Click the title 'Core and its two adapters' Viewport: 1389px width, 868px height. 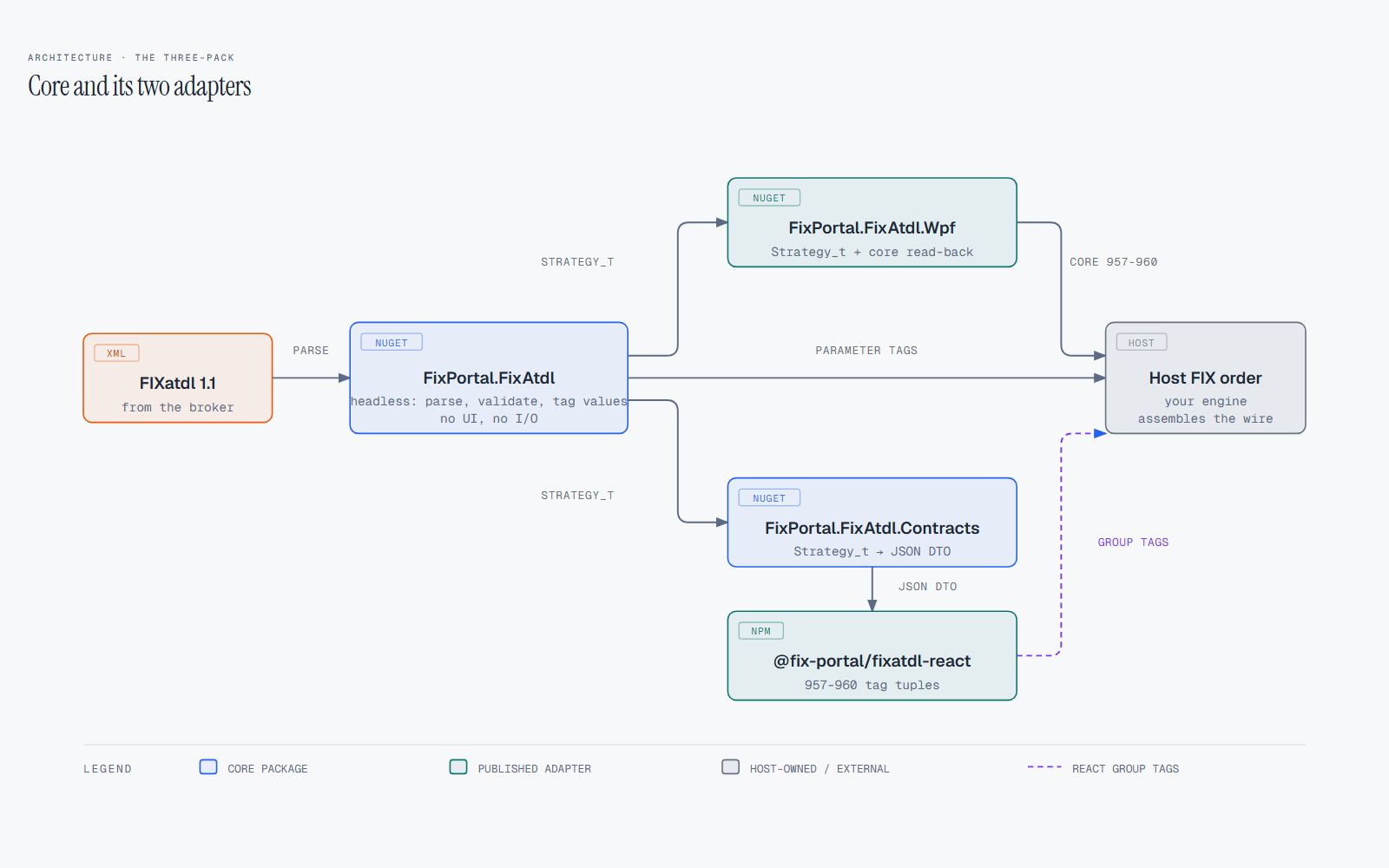[x=140, y=86]
